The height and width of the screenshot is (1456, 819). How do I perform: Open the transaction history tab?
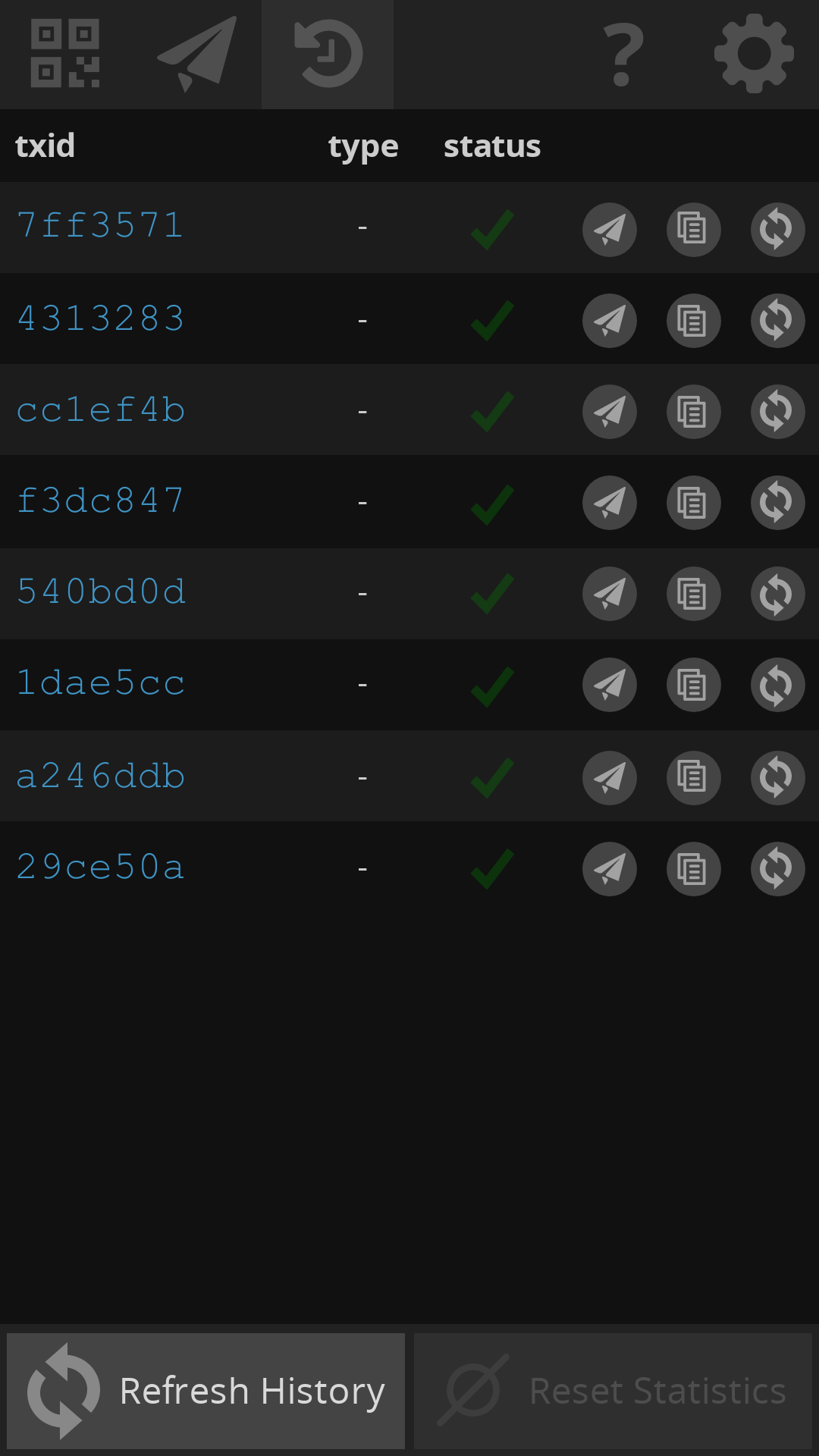coord(328,54)
